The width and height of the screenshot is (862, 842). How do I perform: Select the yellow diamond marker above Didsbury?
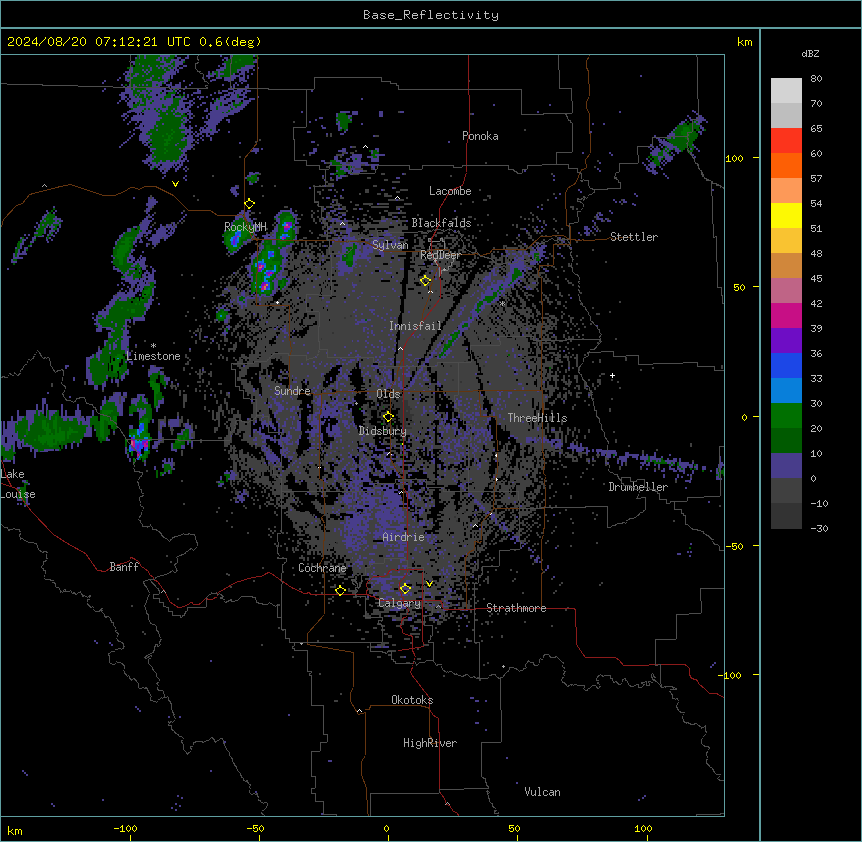point(388,416)
